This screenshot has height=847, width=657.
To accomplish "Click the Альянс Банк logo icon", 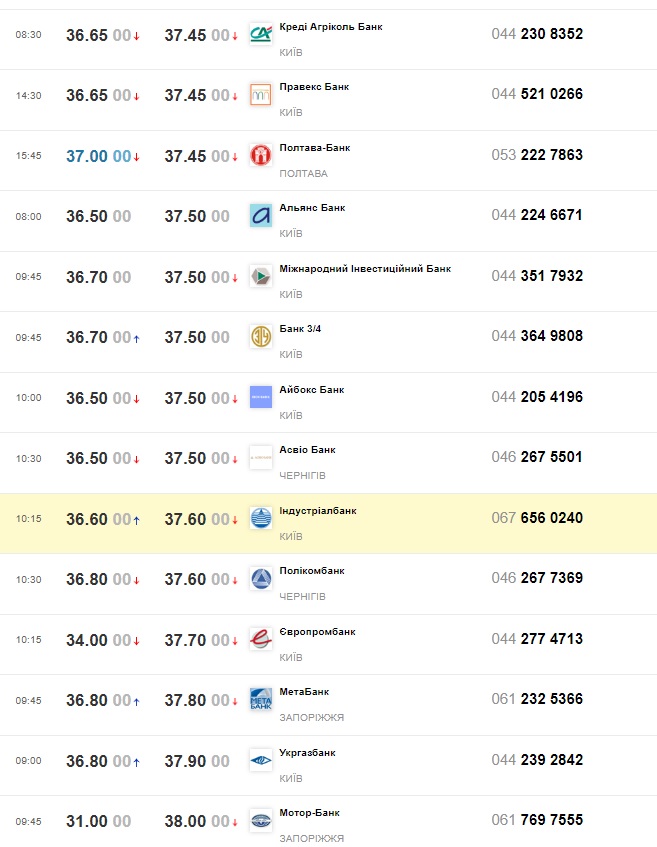I will [x=261, y=215].
